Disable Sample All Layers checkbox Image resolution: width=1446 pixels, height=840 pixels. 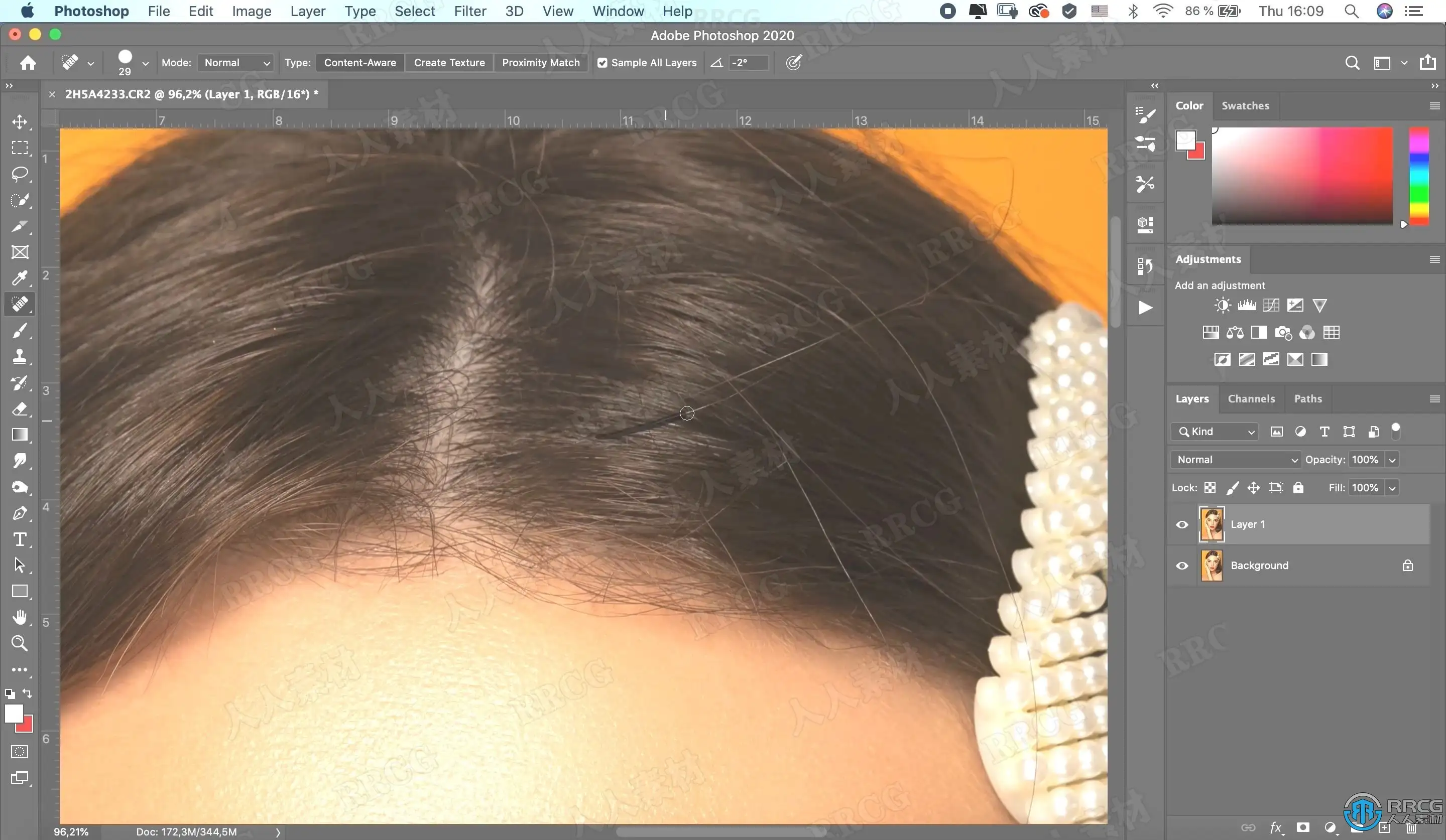(602, 63)
